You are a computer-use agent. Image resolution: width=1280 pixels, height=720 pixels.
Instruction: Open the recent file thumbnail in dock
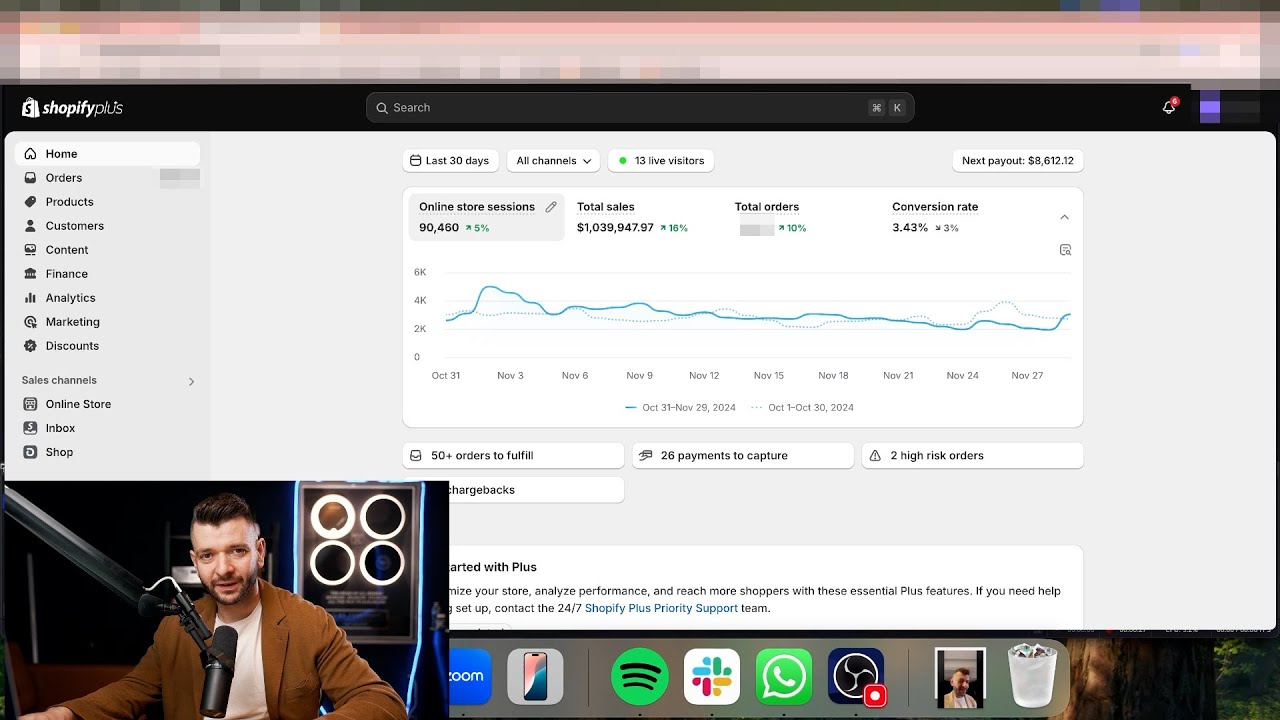pos(960,677)
